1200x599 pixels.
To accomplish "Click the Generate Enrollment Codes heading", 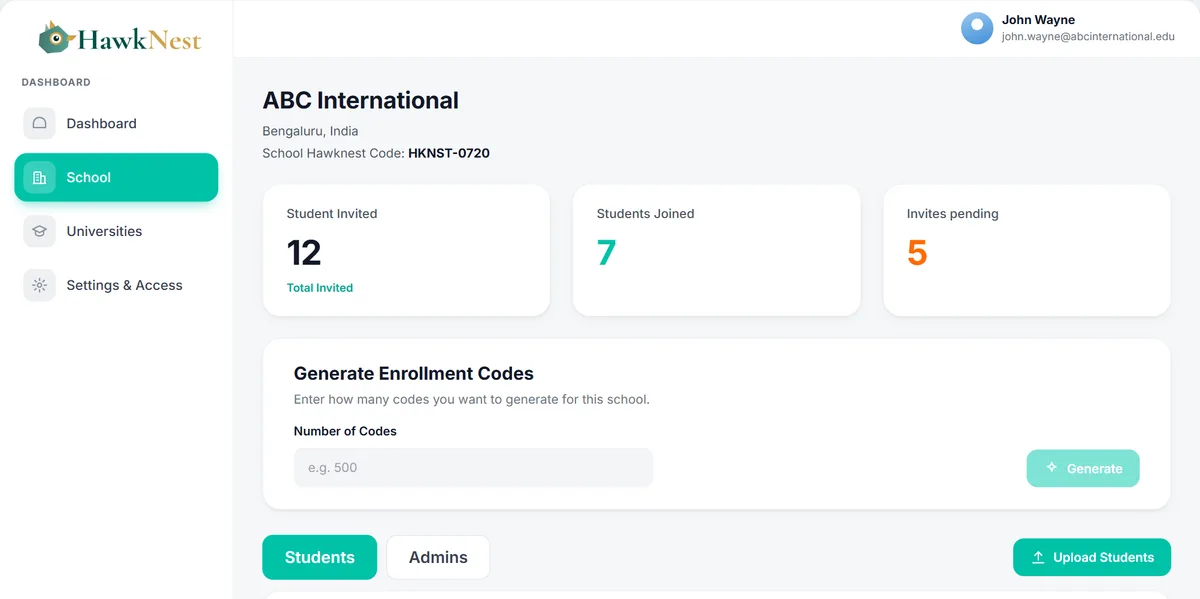I will [x=414, y=374].
